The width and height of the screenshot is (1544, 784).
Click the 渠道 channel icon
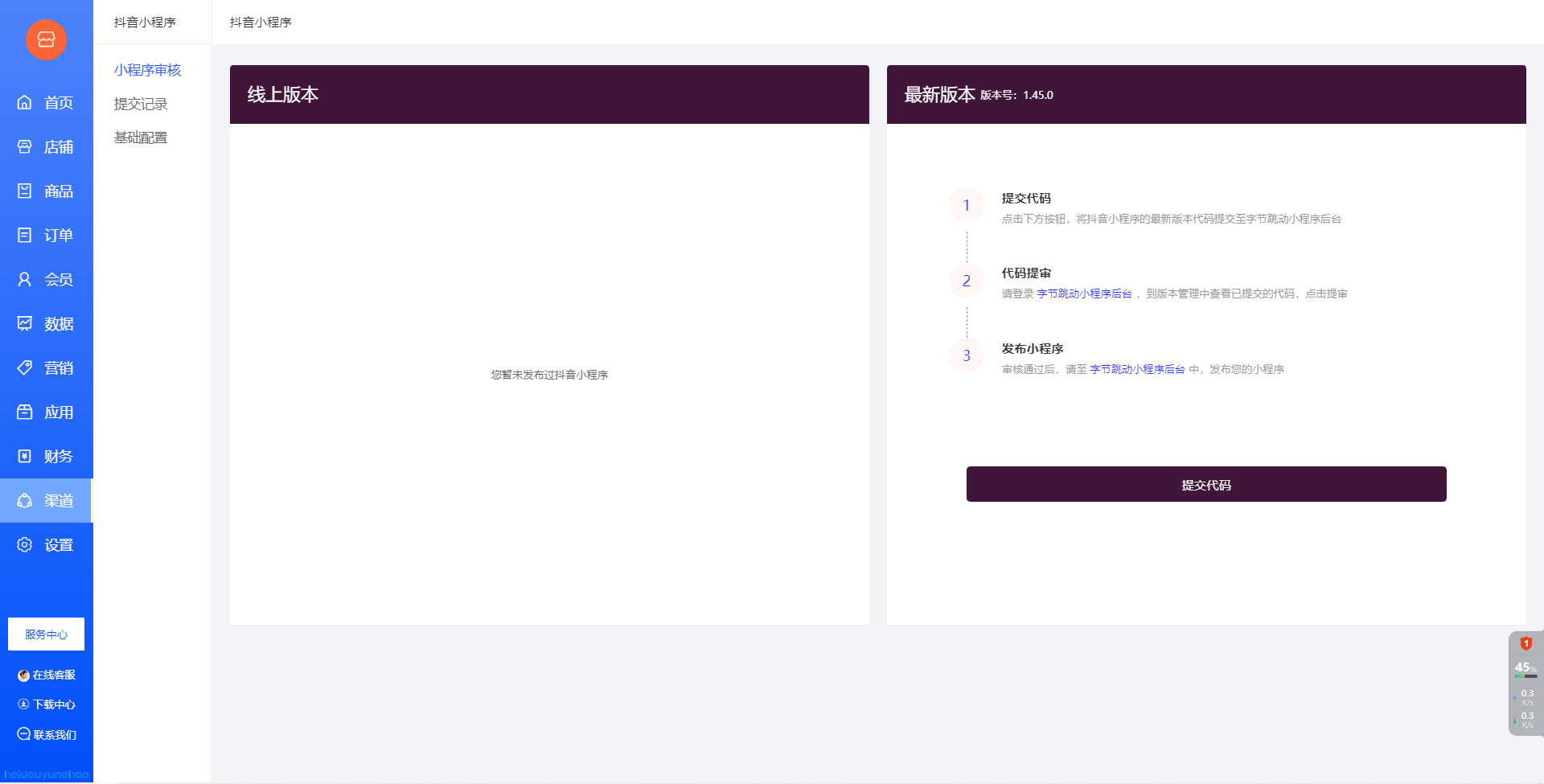click(25, 500)
